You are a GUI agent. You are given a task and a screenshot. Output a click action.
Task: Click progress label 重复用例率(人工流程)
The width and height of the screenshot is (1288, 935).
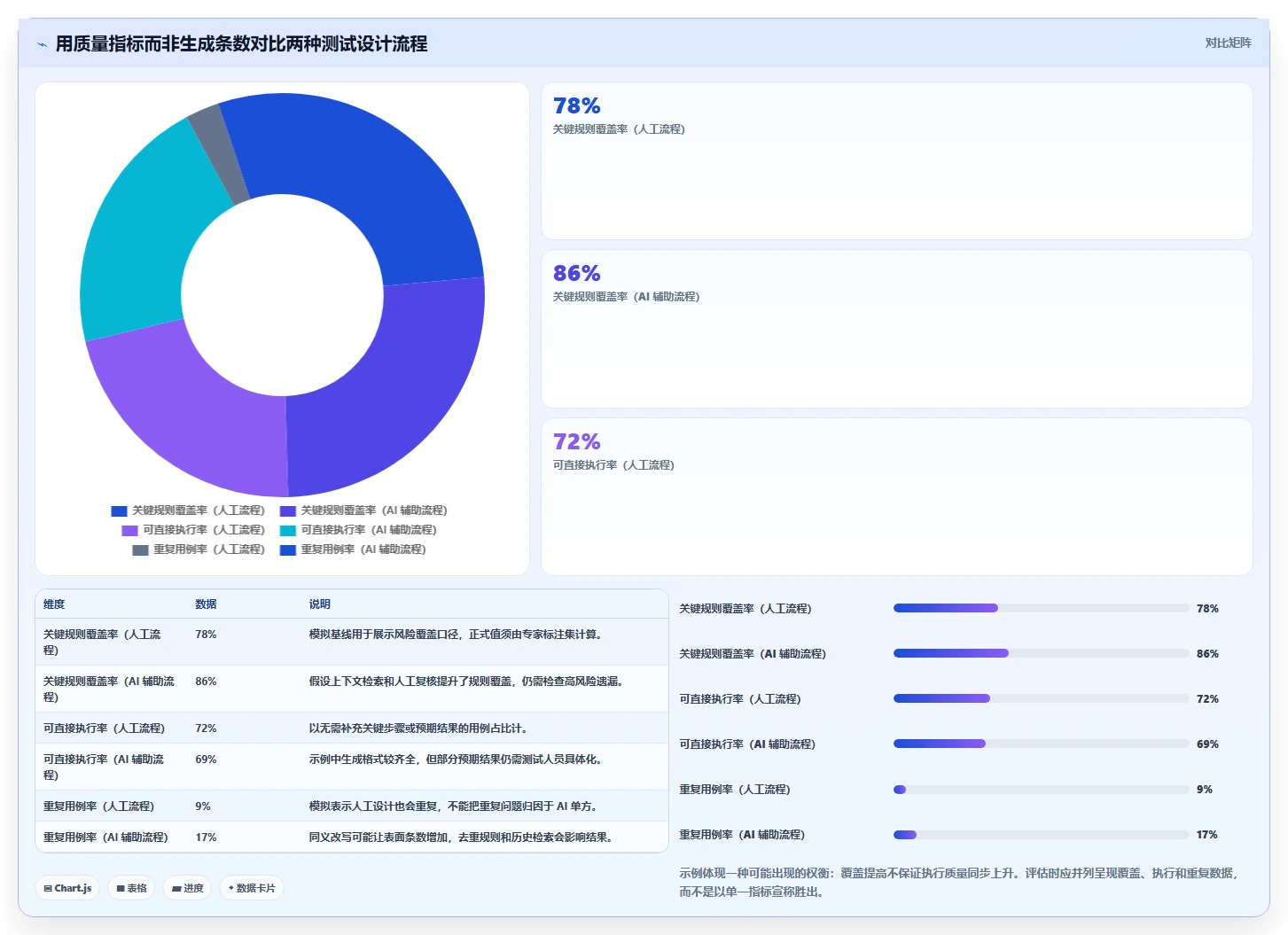(x=734, y=789)
